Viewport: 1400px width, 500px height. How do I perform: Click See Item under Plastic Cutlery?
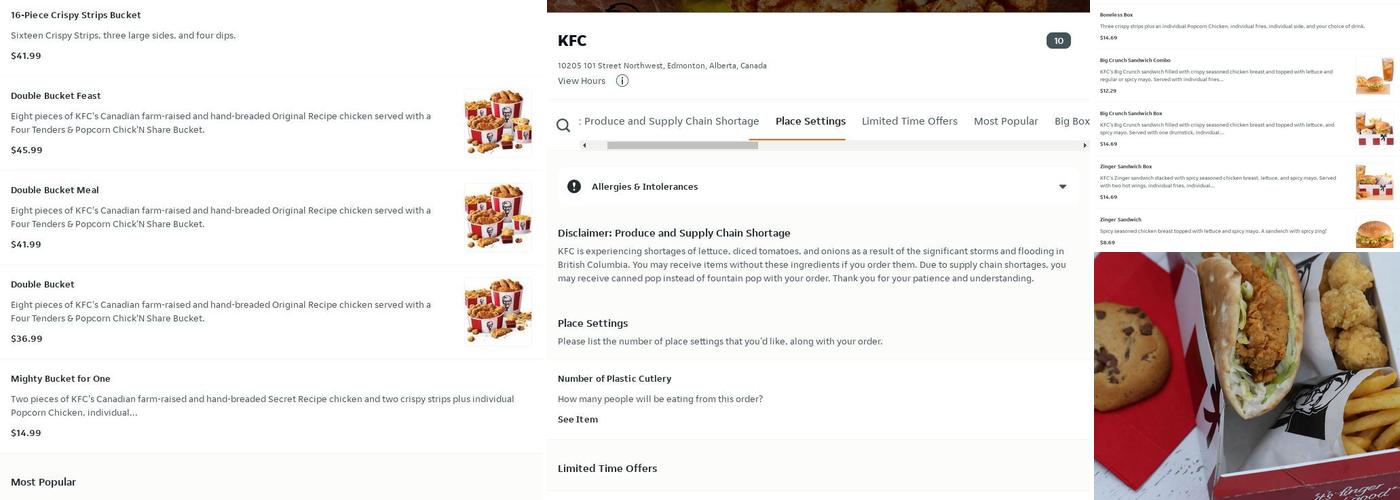(578, 420)
